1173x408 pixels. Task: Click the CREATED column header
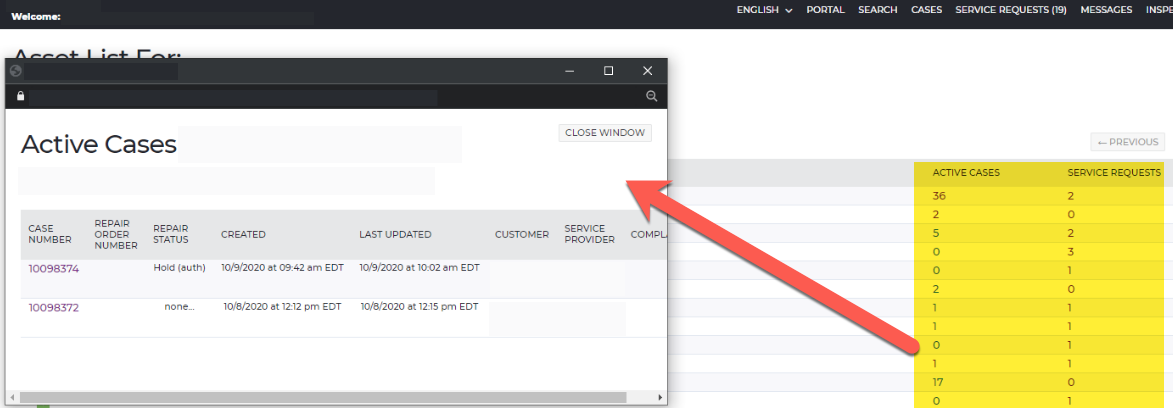coord(243,234)
